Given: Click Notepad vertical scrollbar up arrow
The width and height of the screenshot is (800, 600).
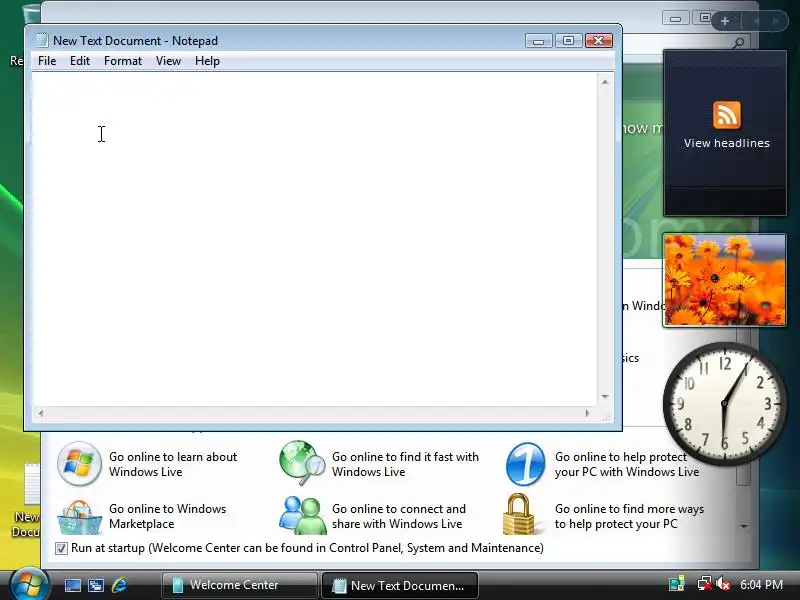Looking at the screenshot, I should click(605, 82).
